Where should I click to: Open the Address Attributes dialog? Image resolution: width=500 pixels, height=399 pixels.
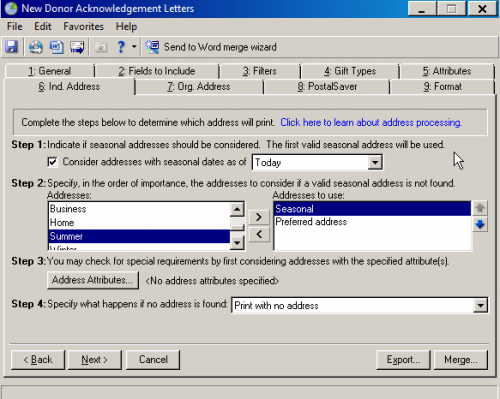[93, 280]
